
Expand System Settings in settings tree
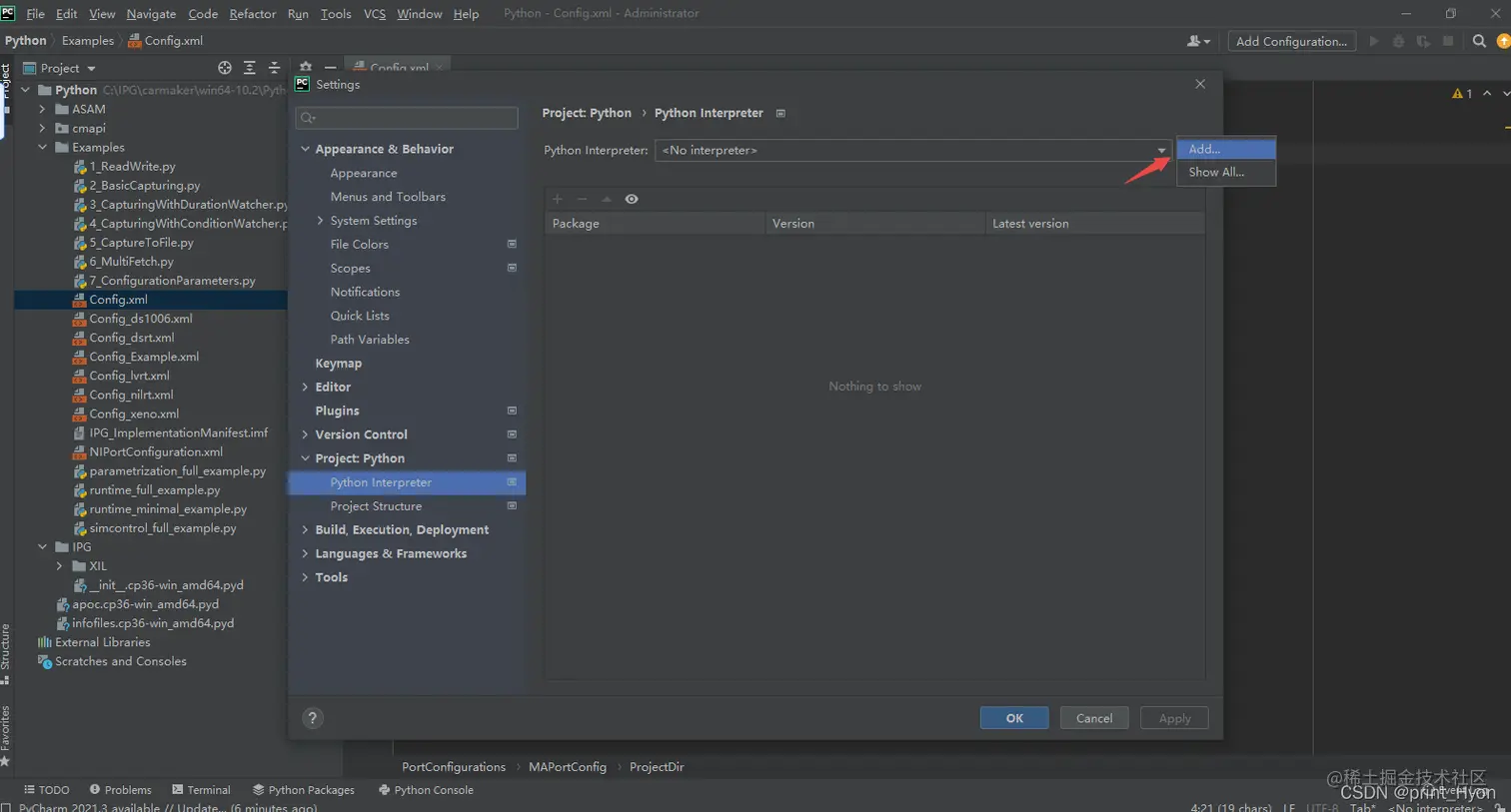click(x=320, y=221)
